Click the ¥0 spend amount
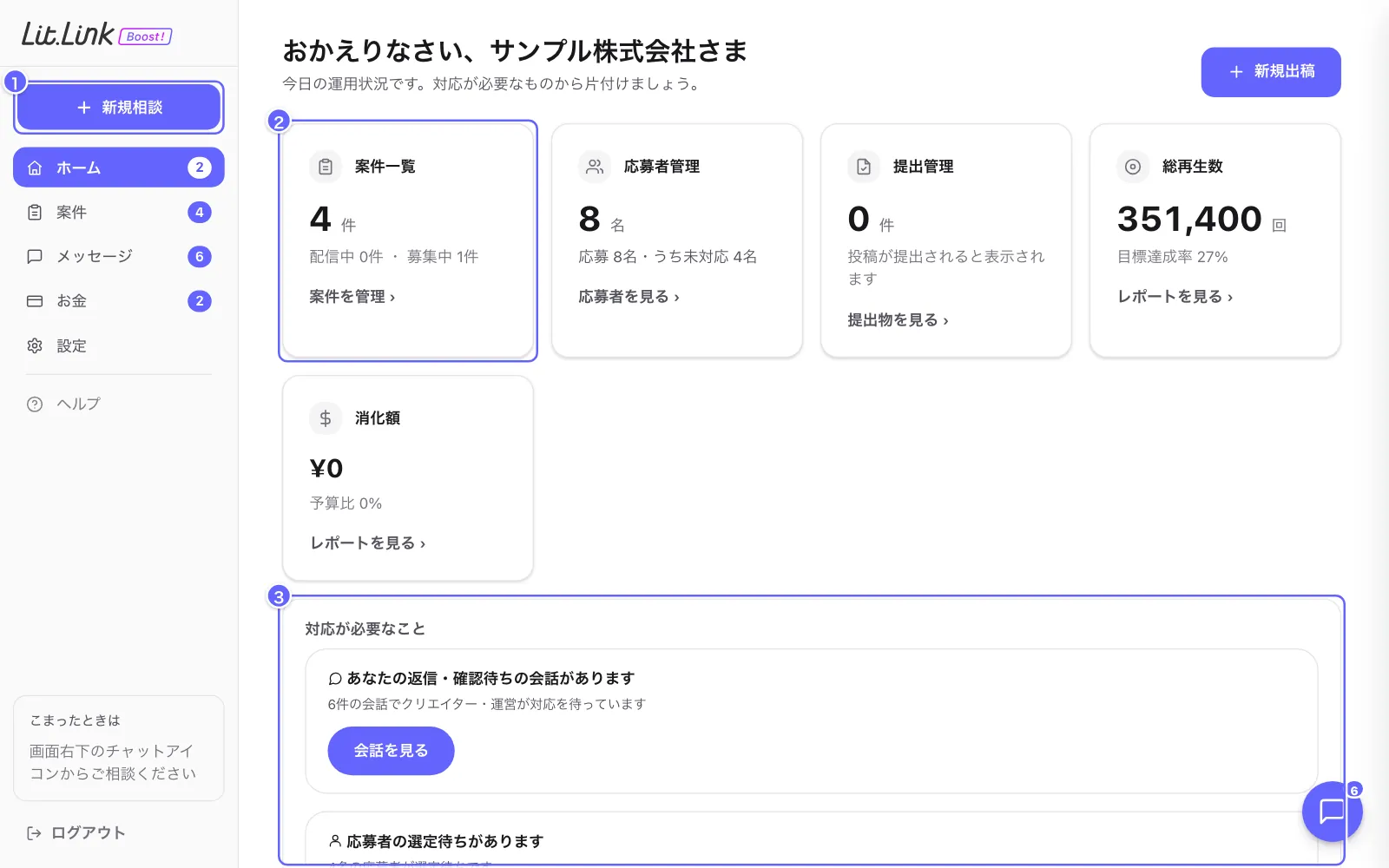The height and width of the screenshot is (868, 1389). coord(326,469)
